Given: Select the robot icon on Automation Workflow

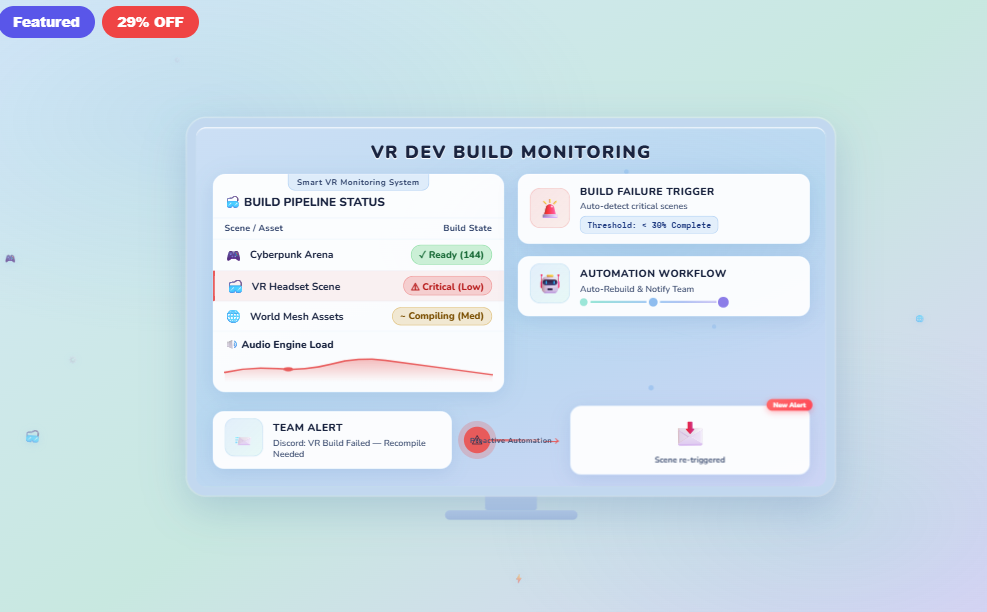Looking at the screenshot, I should (549, 284).
